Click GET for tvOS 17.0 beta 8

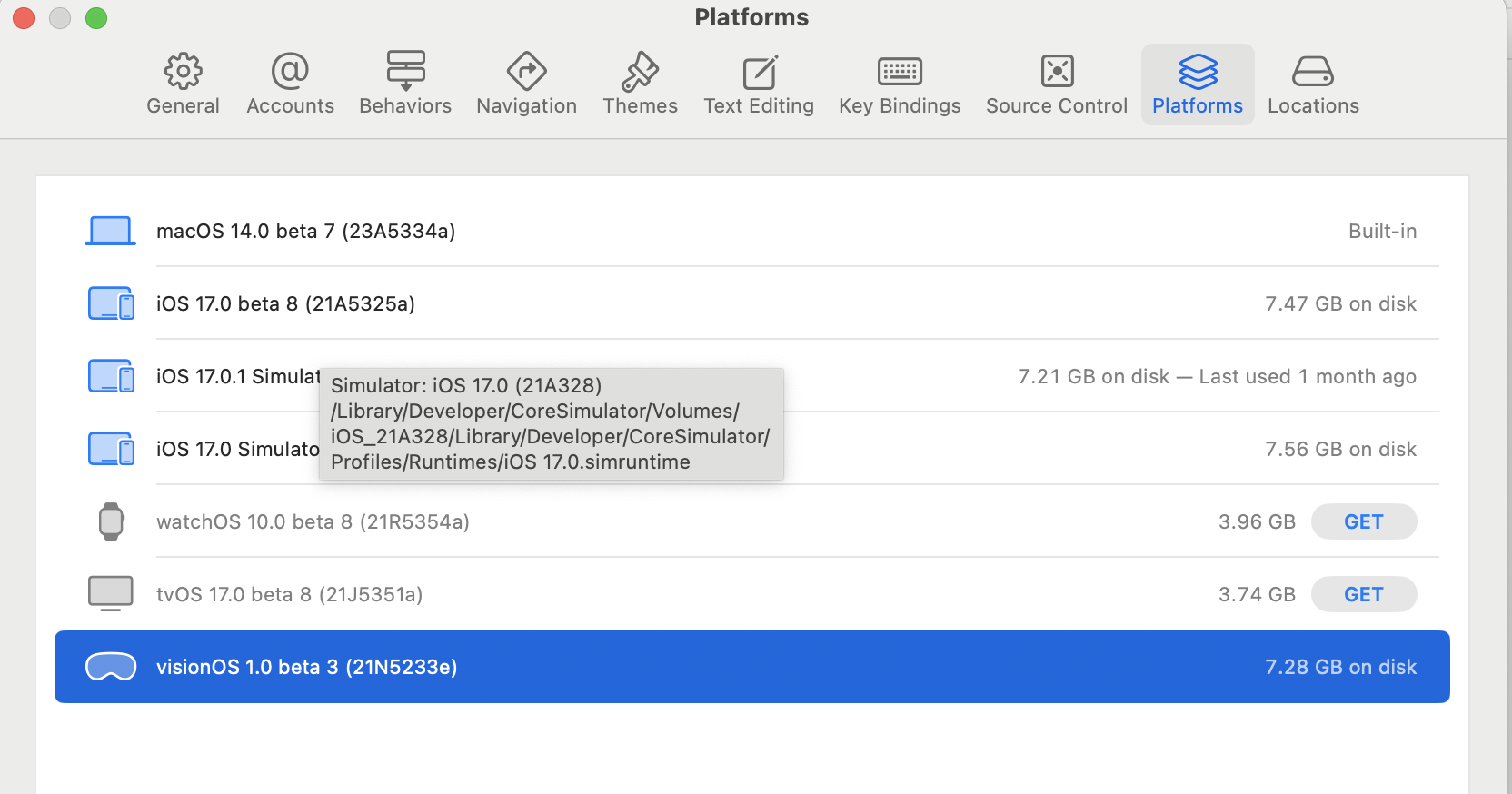coord(1363,594)
